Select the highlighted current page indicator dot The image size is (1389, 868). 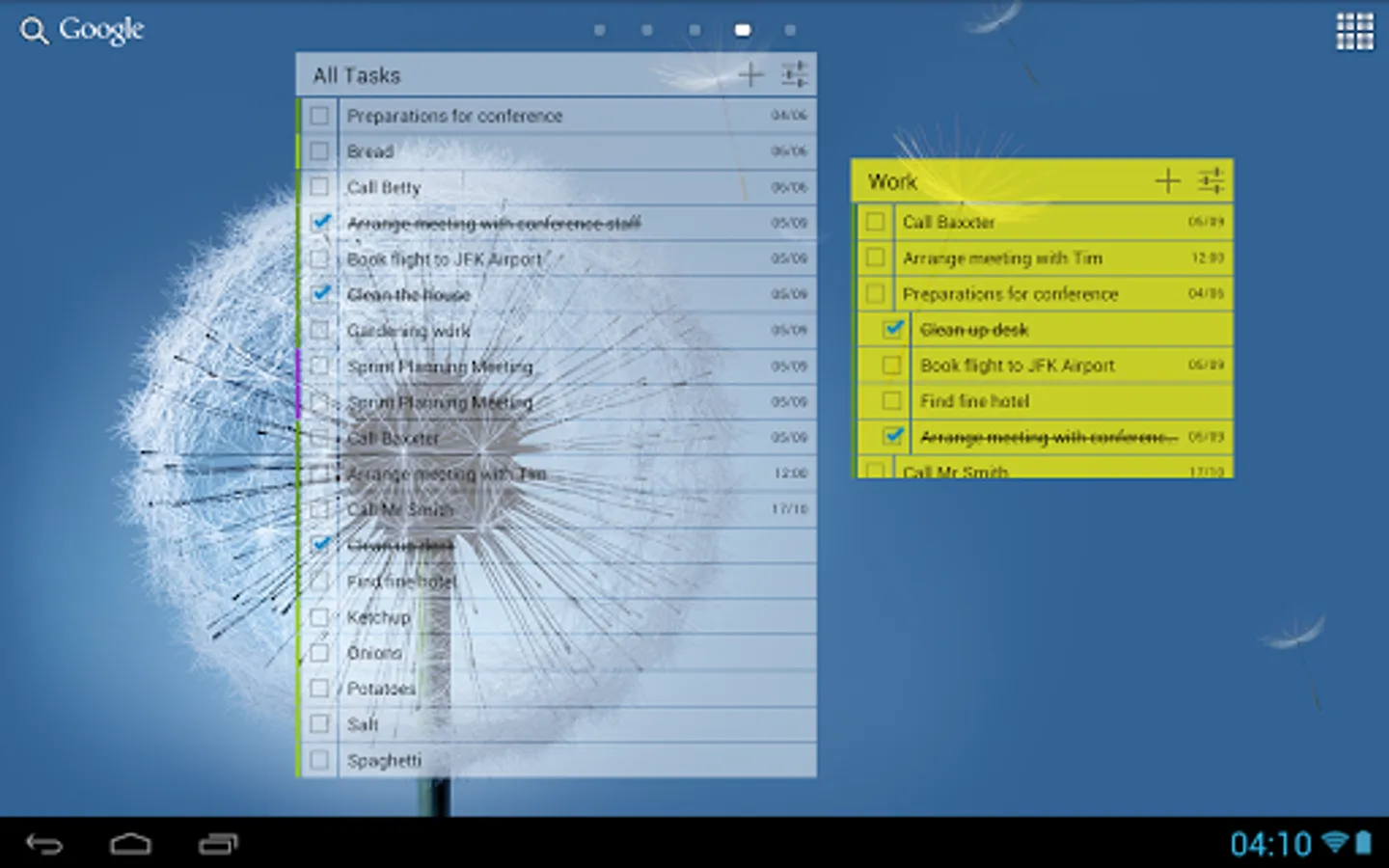click(742, 30)
